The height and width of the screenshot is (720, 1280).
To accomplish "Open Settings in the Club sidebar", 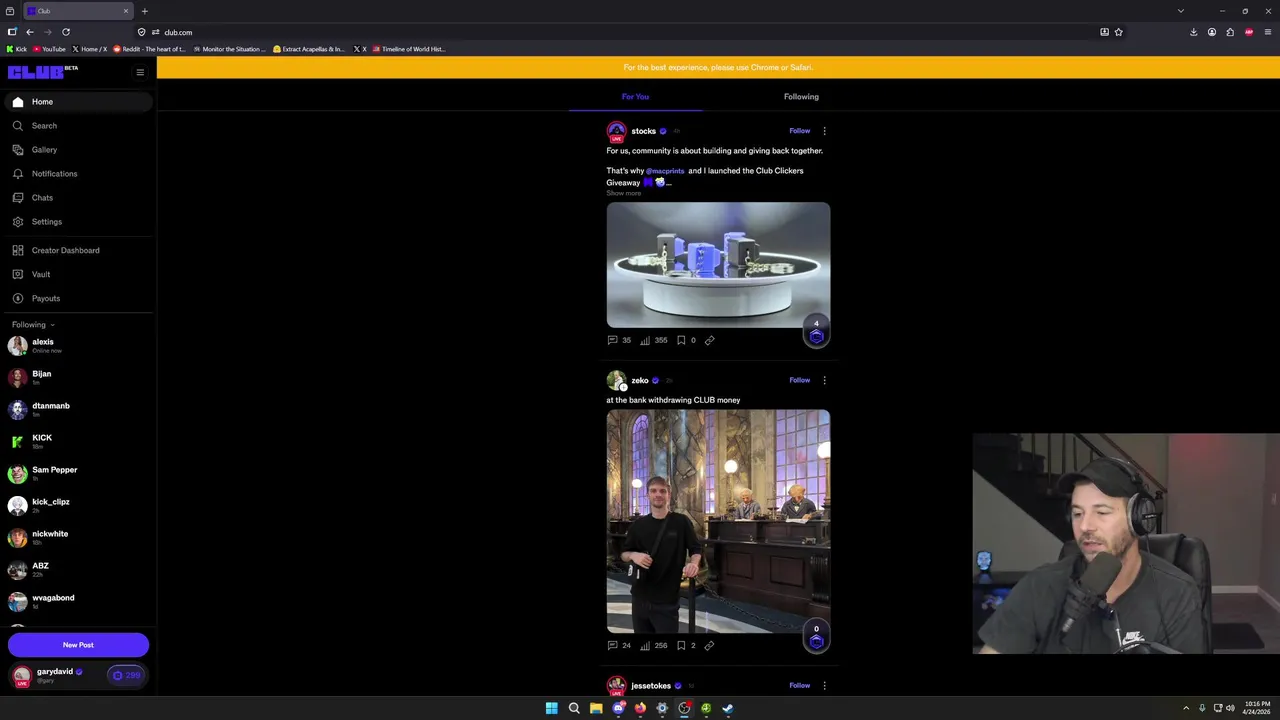I will pyautogui.click(x=77, y=222).
